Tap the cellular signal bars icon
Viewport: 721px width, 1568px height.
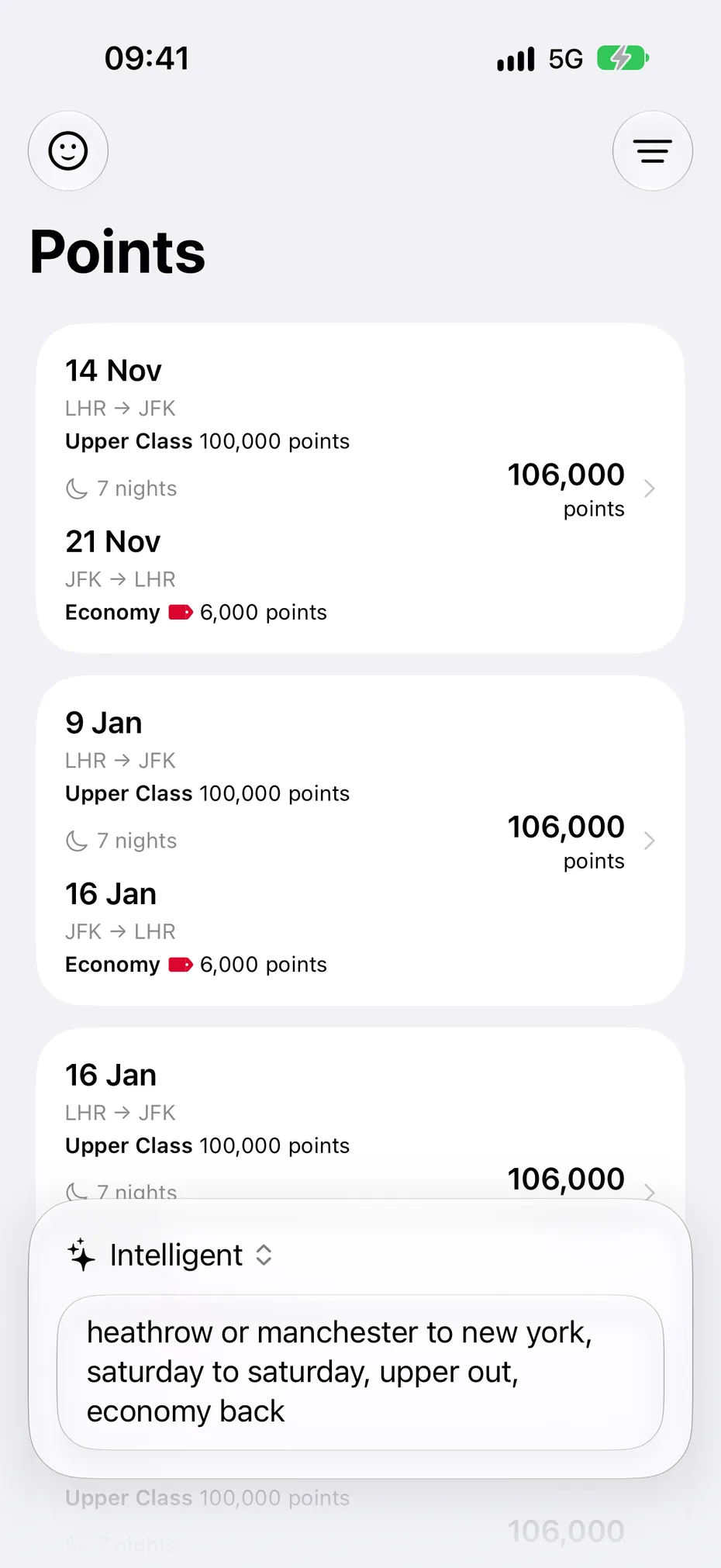516,59
